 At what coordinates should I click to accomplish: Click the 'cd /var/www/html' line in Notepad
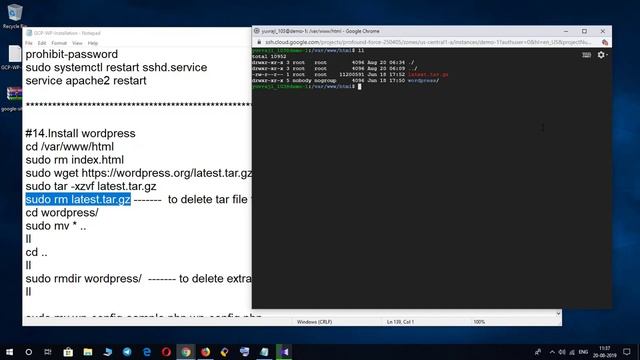pos(70,147)
